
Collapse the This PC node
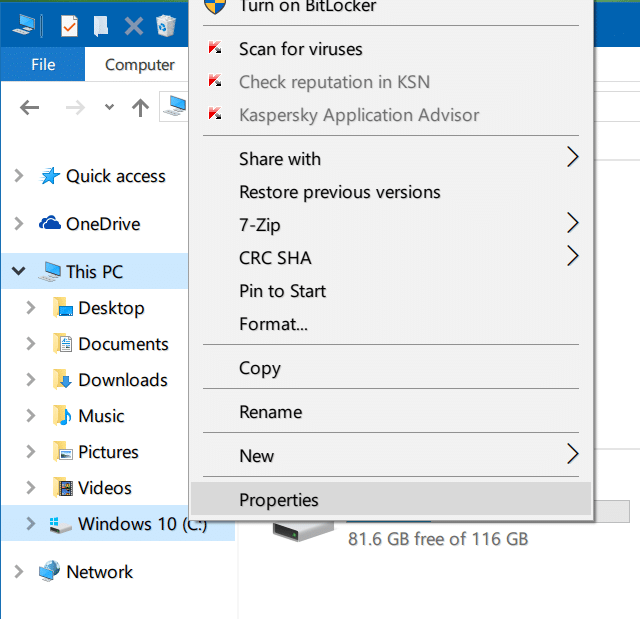(x=19, y=271)
